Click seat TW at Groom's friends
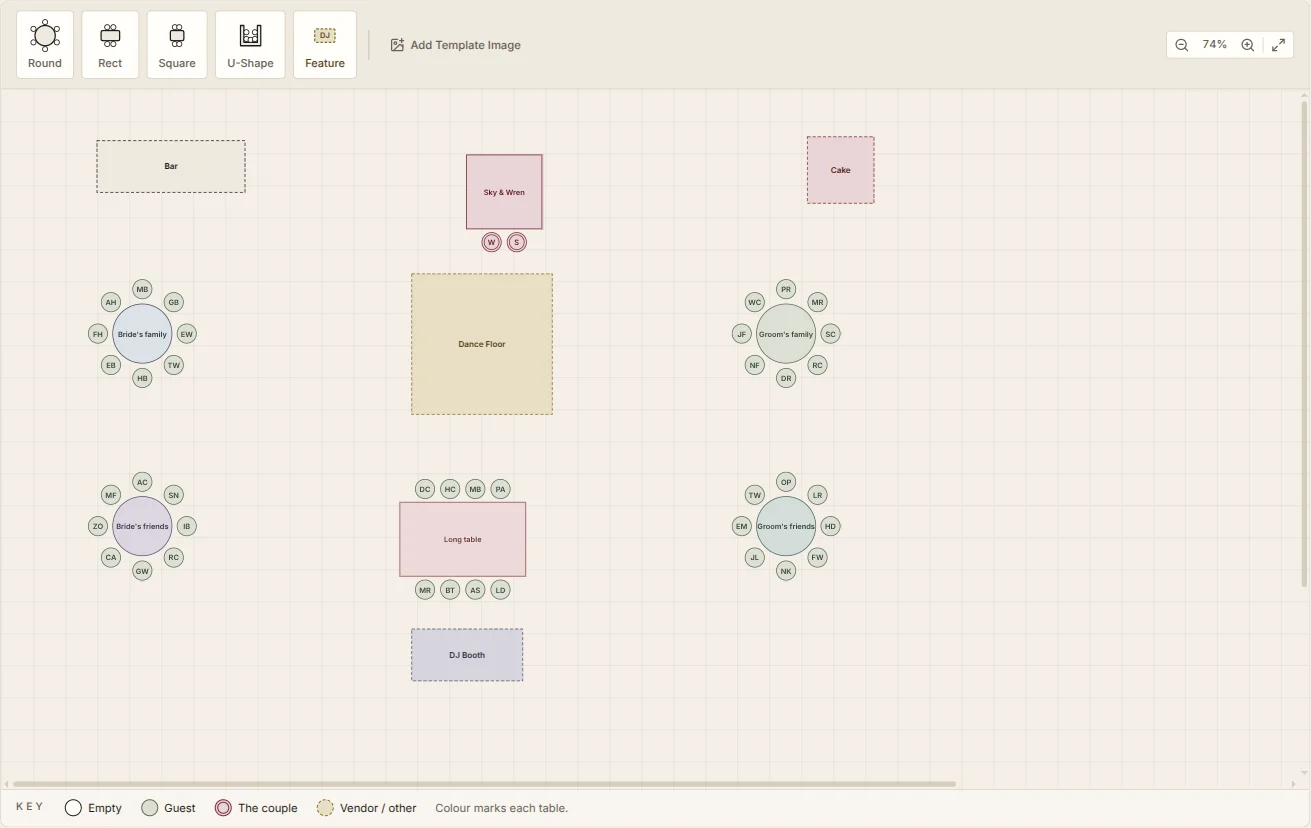 [755, 494]
